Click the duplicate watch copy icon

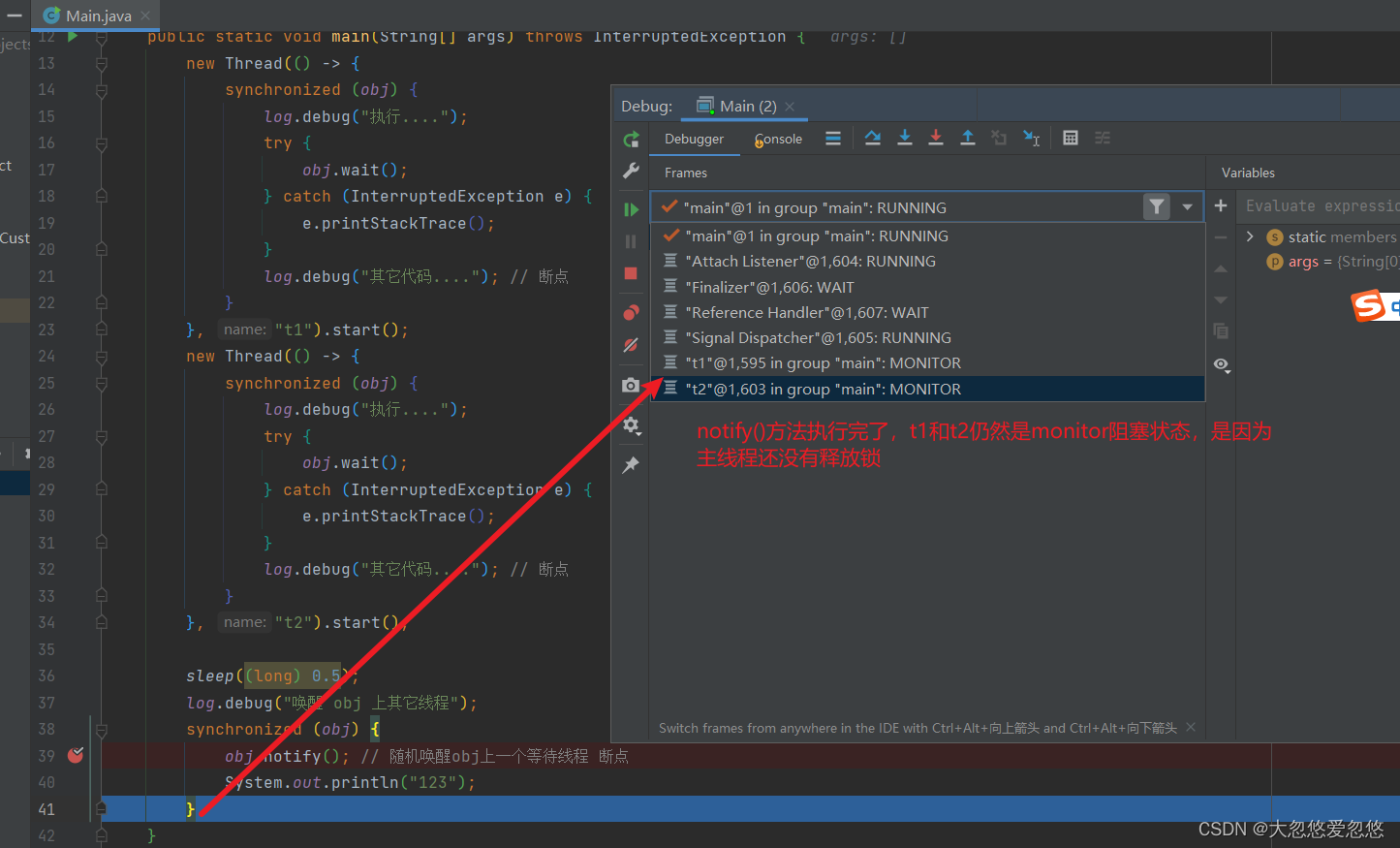[x=1221, y=331]
